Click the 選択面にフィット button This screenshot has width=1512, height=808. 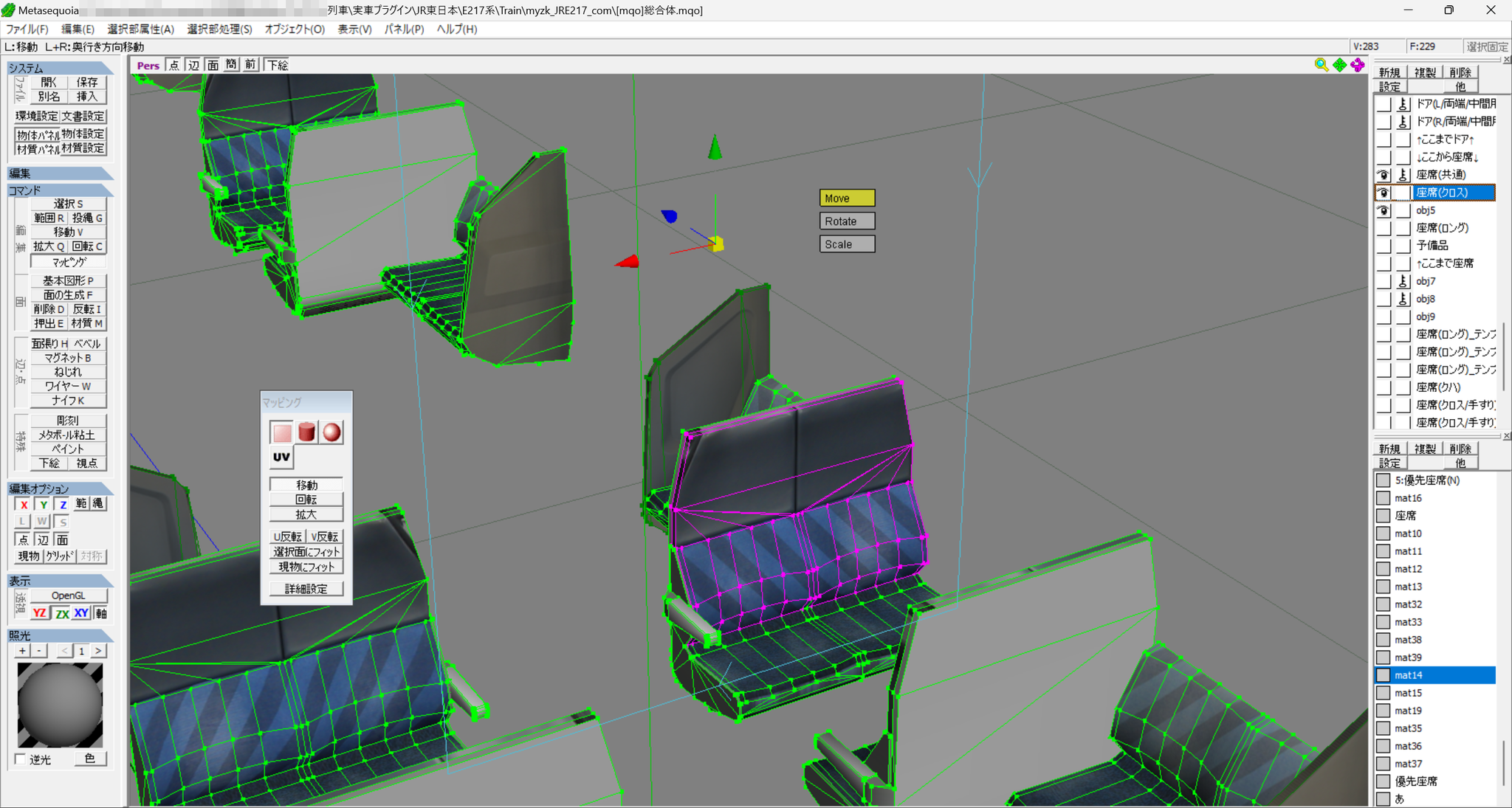point(306,552)
